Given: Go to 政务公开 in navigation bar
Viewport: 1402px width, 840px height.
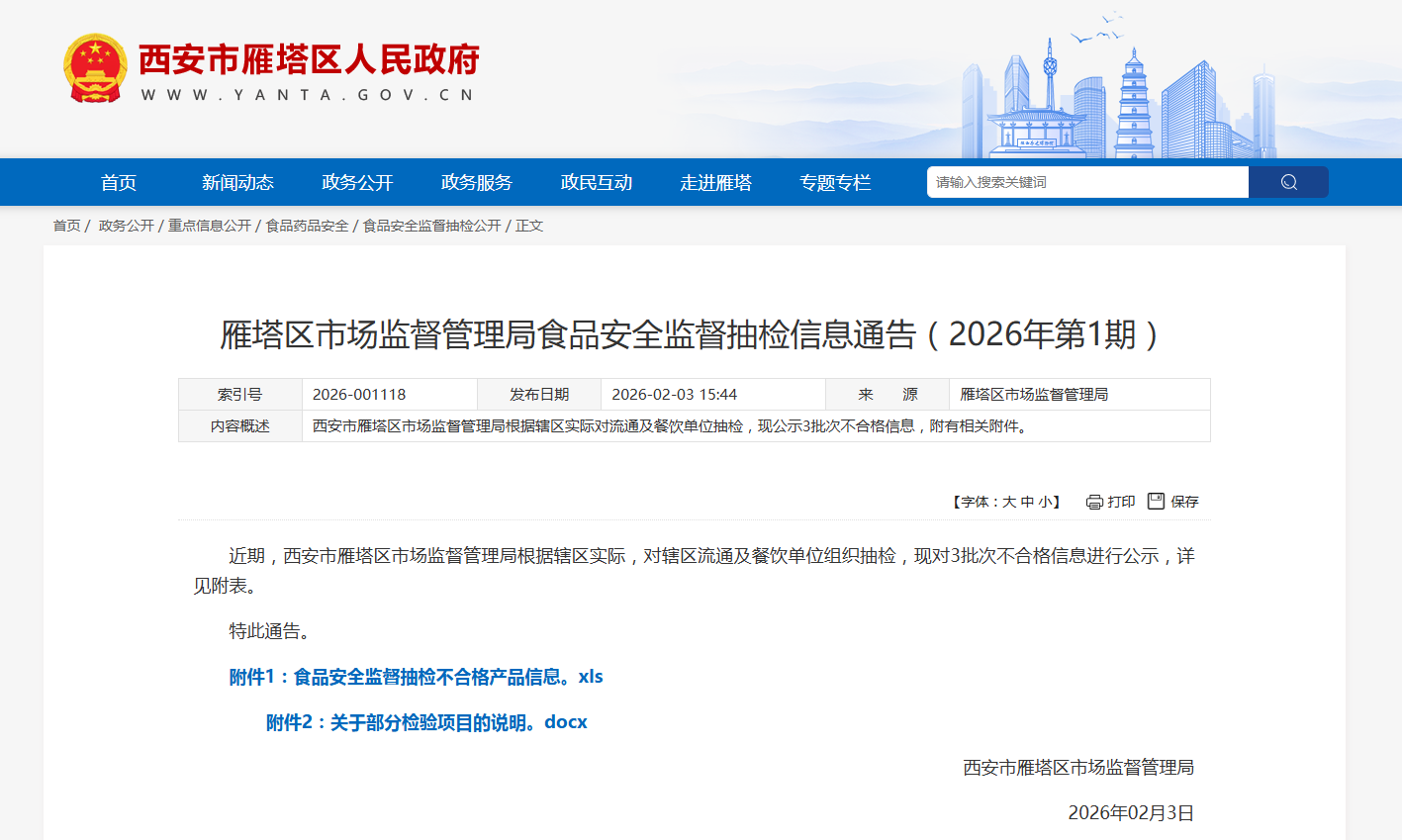Looking at the screenshot, I should click(357, 183).
